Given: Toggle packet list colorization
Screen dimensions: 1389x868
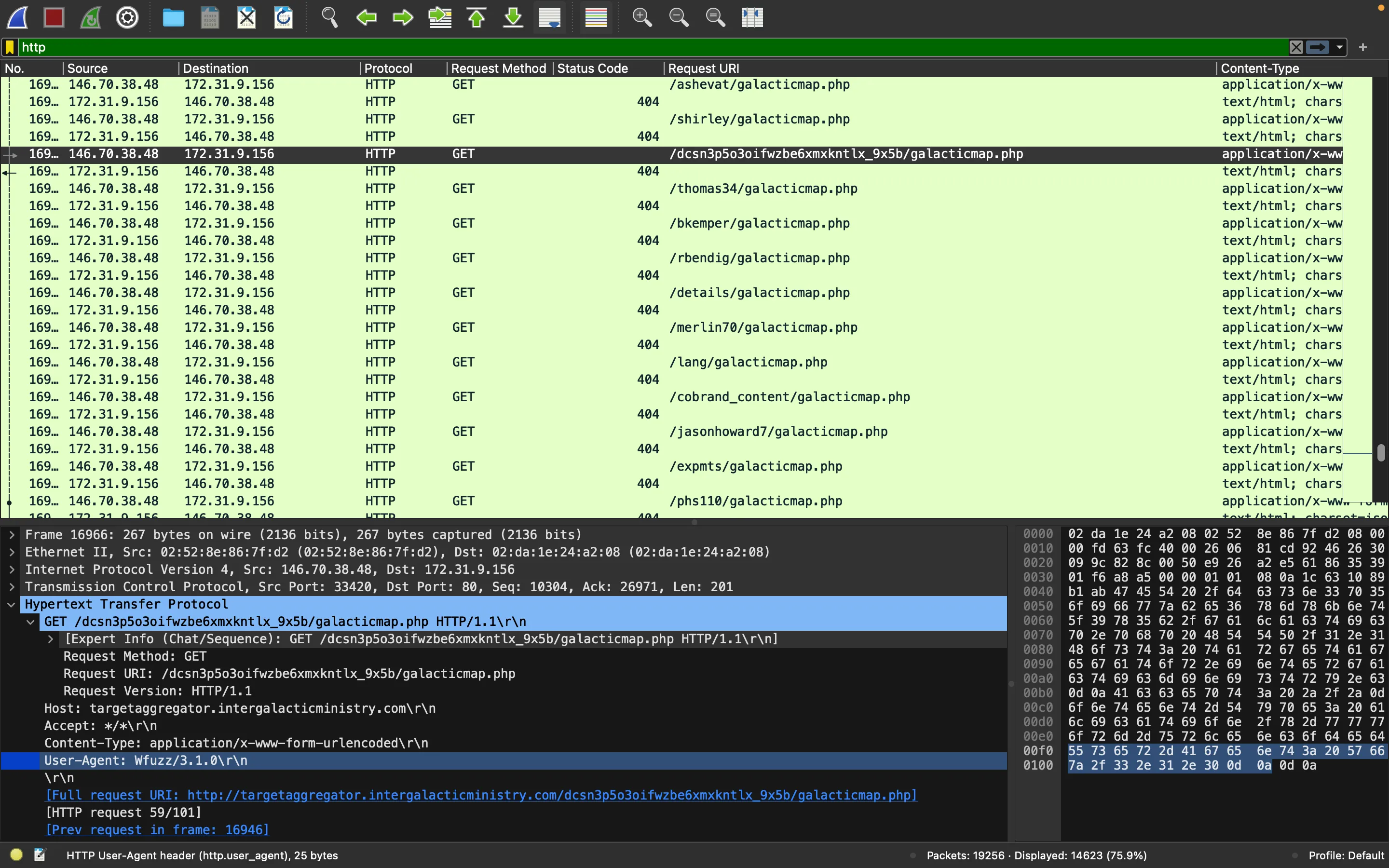Looking at the screenshot, I should click(596, 17).
